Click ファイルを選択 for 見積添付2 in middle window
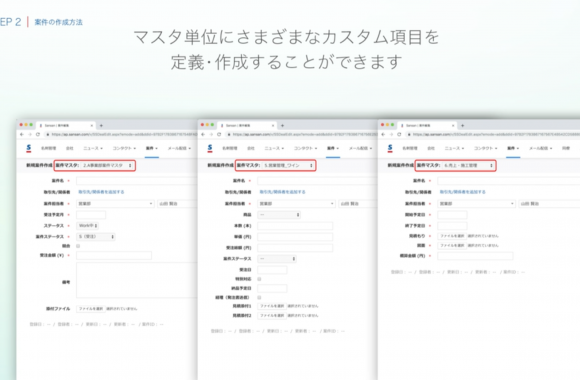Viewport: 580px width, 380px height. tap(272, 315)
